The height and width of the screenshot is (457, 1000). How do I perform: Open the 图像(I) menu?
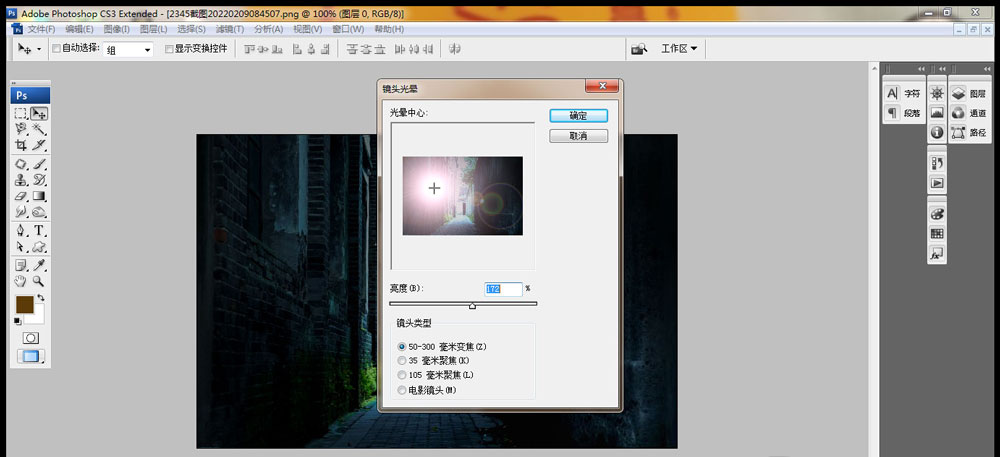coord(117,29)
